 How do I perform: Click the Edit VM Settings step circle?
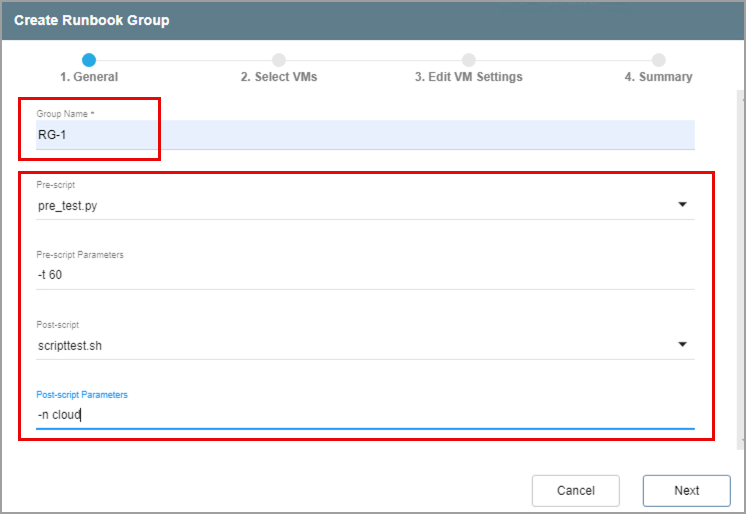[x=468, y=60]
